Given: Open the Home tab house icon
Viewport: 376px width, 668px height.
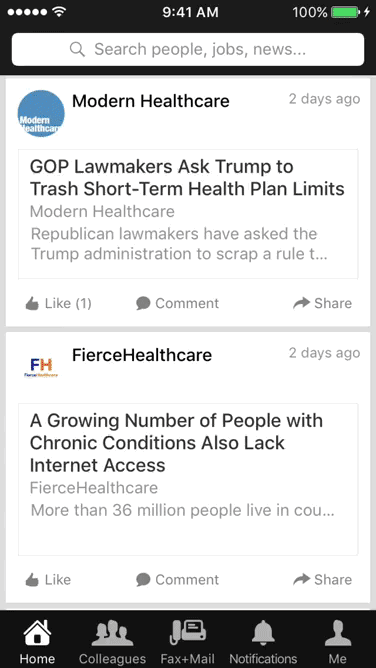Looking at the screenshot, I should pos(37,633).
